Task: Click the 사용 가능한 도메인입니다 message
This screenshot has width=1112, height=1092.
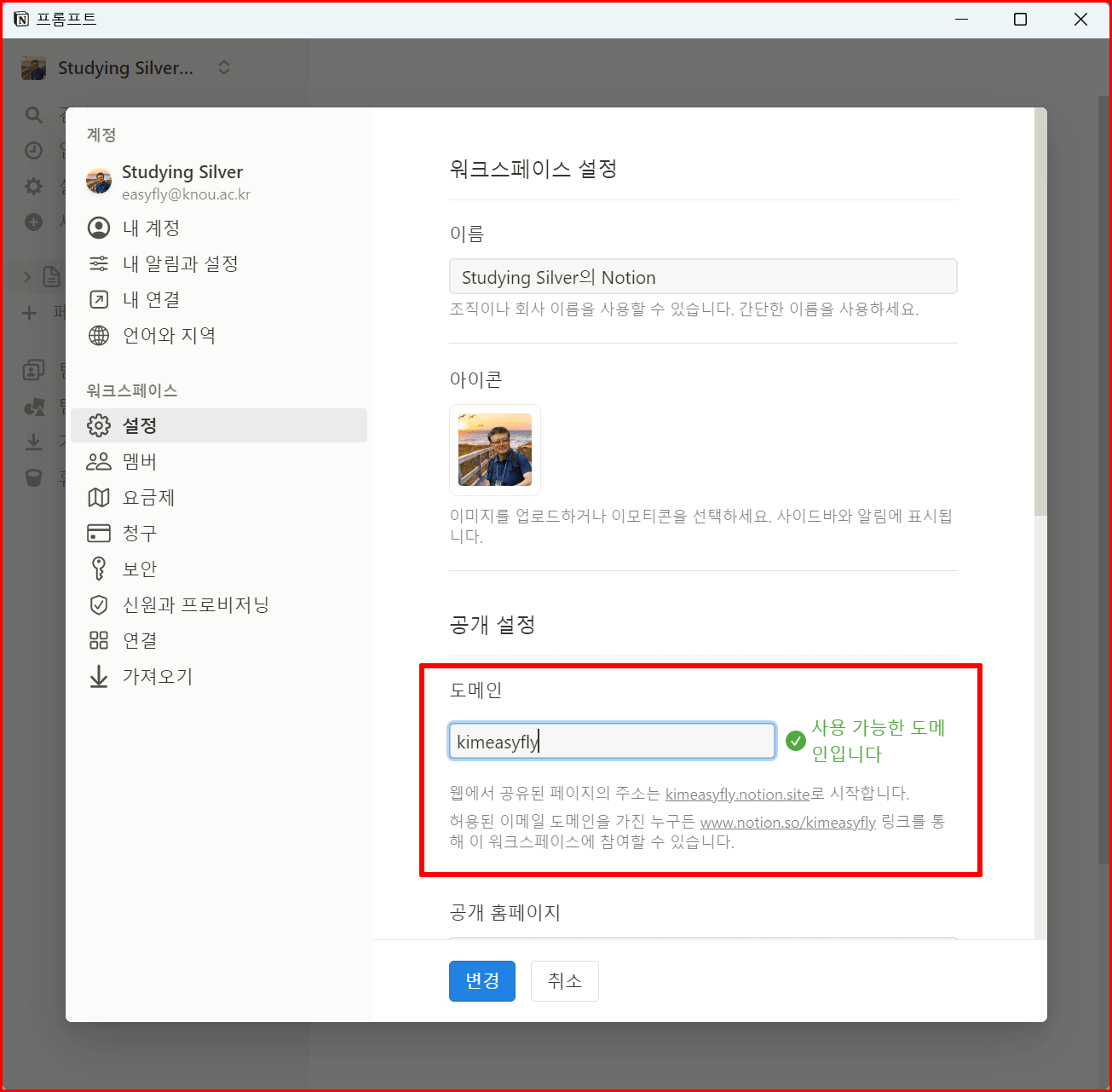Action: tap(879, 741)
